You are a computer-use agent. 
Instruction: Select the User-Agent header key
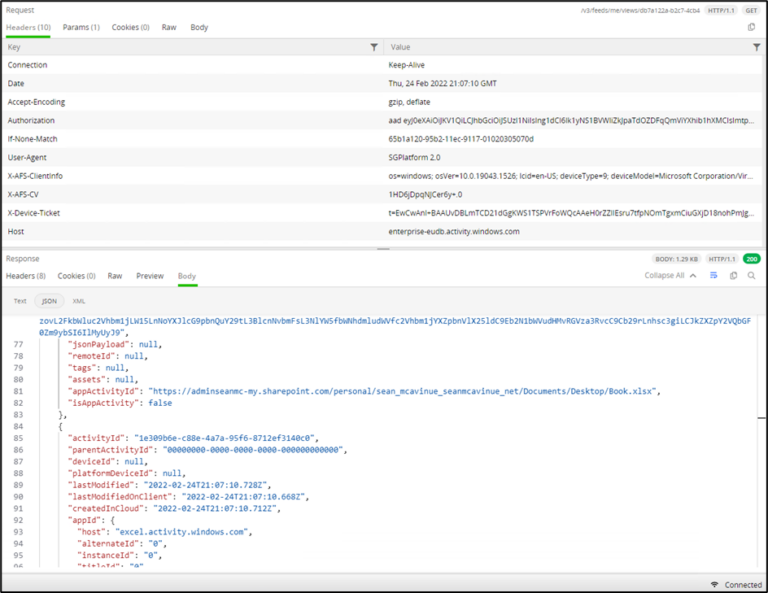pos(27,157)
